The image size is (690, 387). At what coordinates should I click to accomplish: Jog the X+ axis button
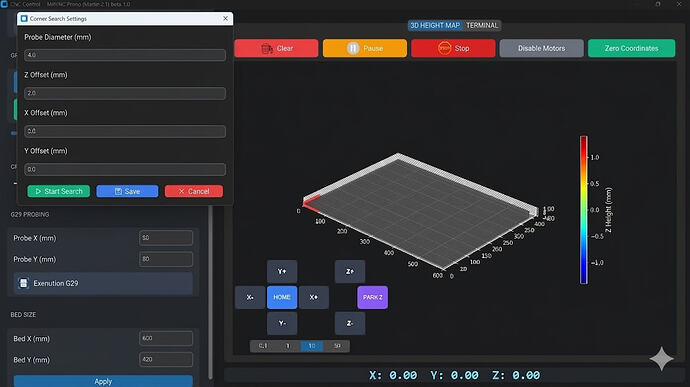tap(314, 297)
